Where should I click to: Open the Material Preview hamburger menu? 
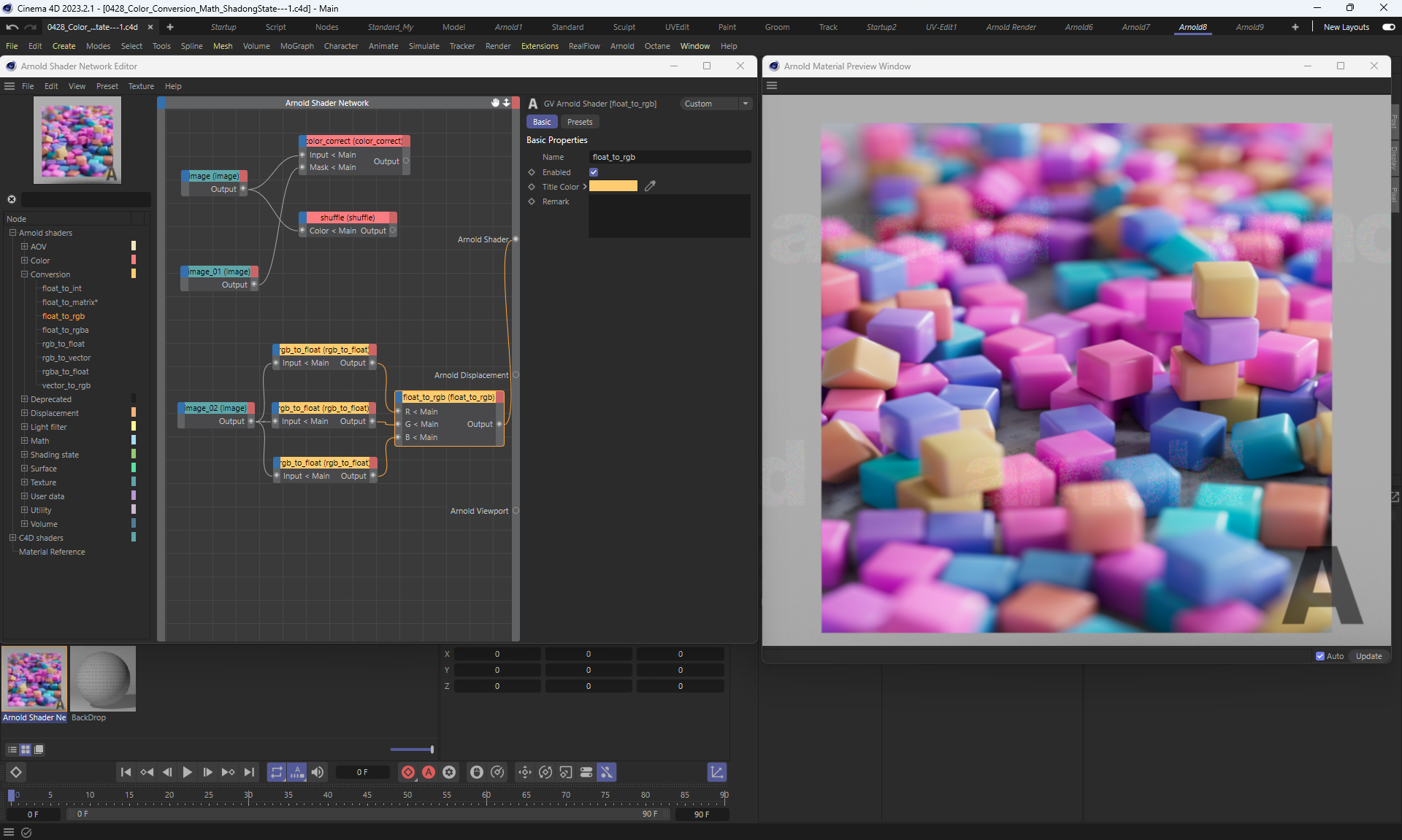coord(772,85)
